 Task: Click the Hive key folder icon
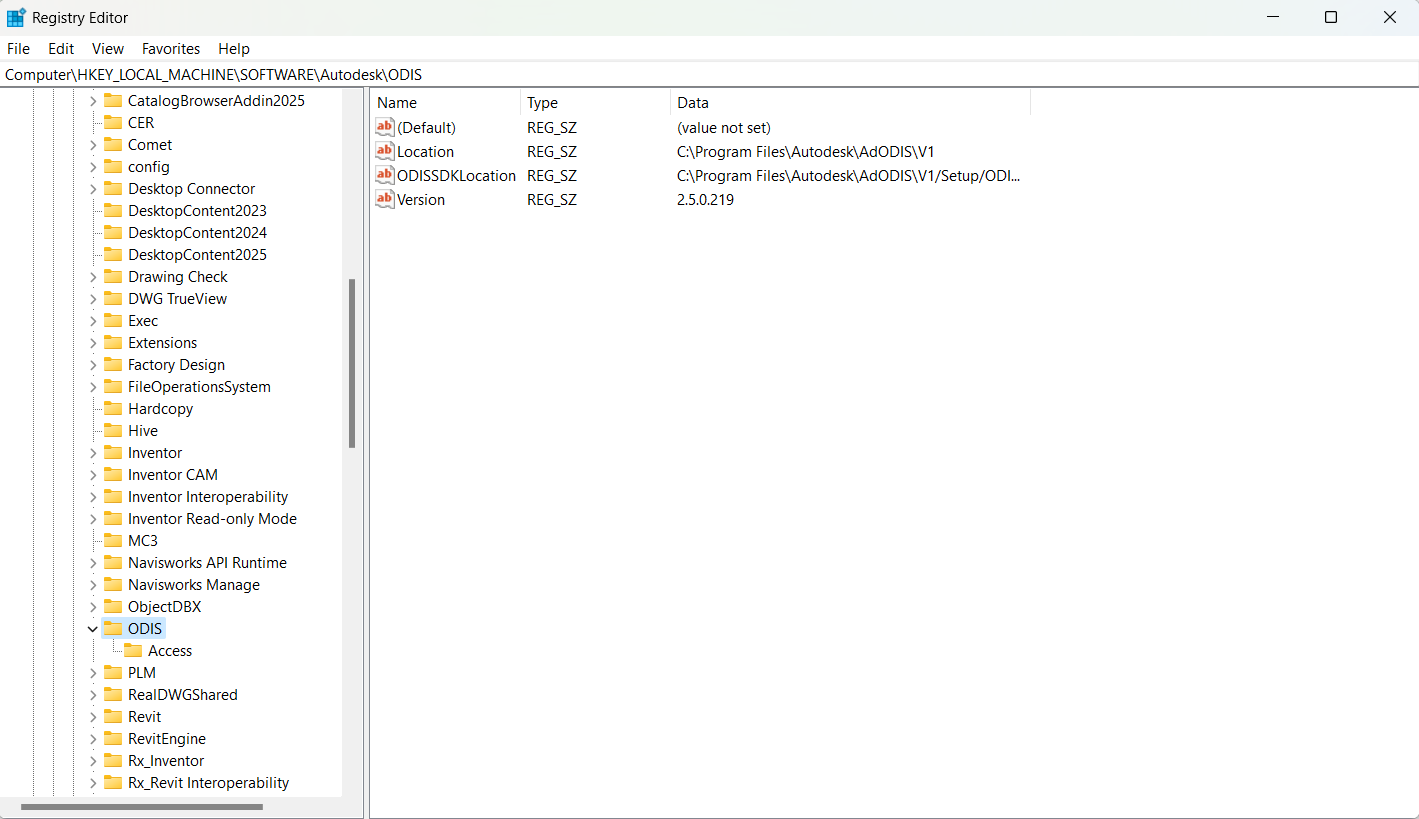113,431
